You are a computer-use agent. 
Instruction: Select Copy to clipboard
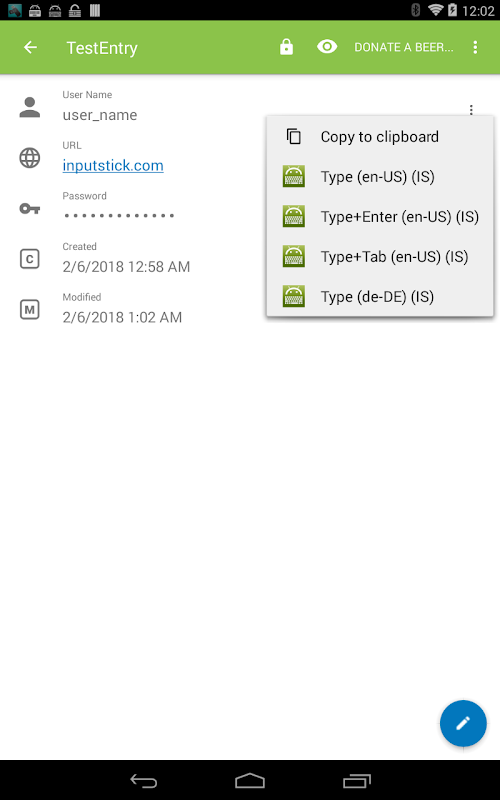(380, 137)
